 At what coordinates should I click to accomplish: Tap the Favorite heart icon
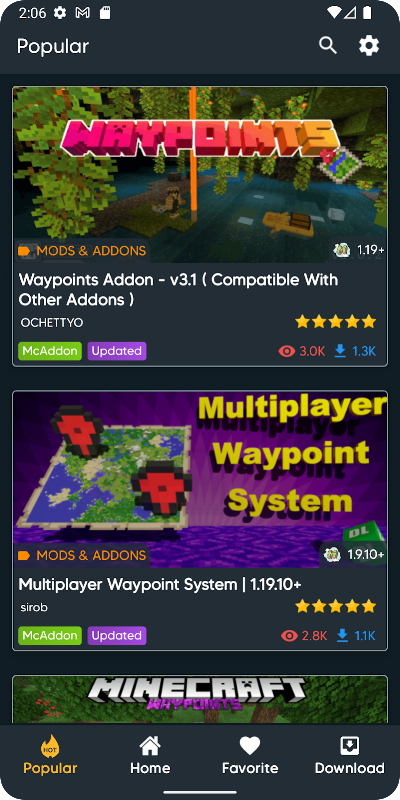tap(250, 746)
